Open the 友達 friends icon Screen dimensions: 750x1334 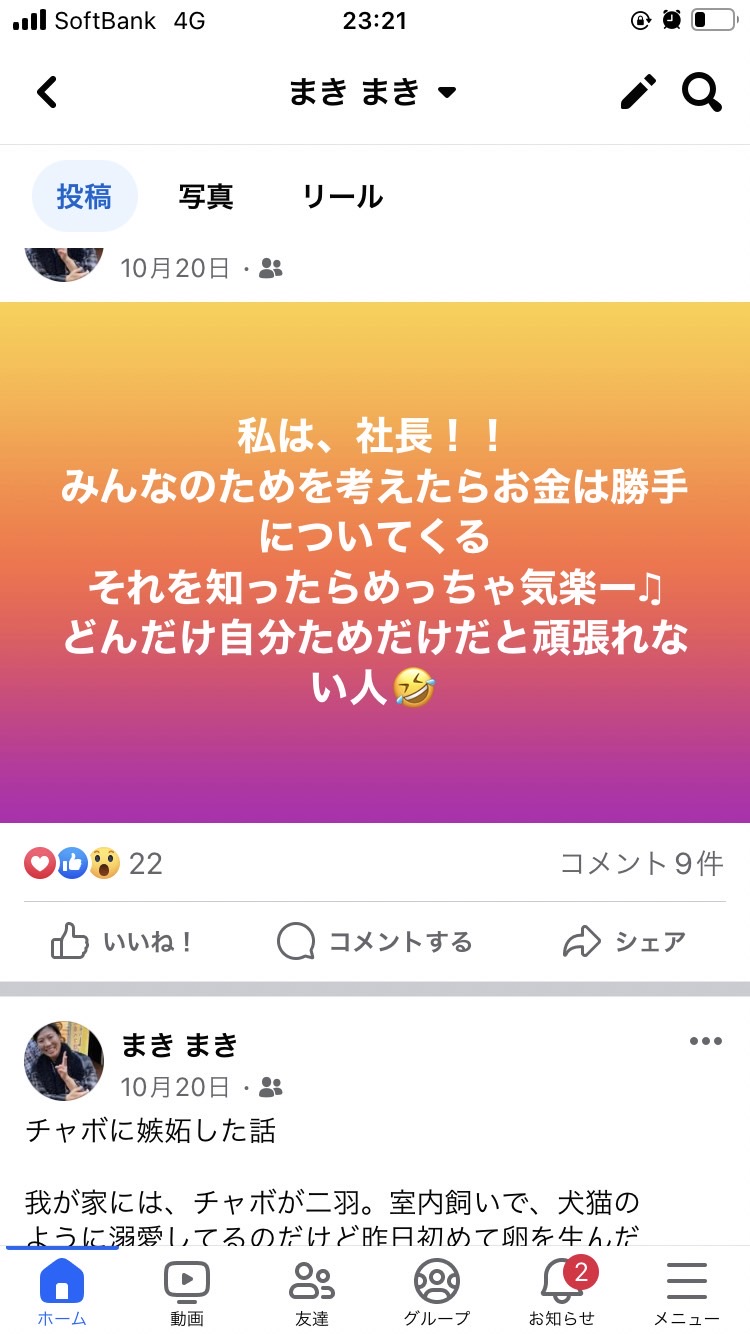click(312, 1291)
